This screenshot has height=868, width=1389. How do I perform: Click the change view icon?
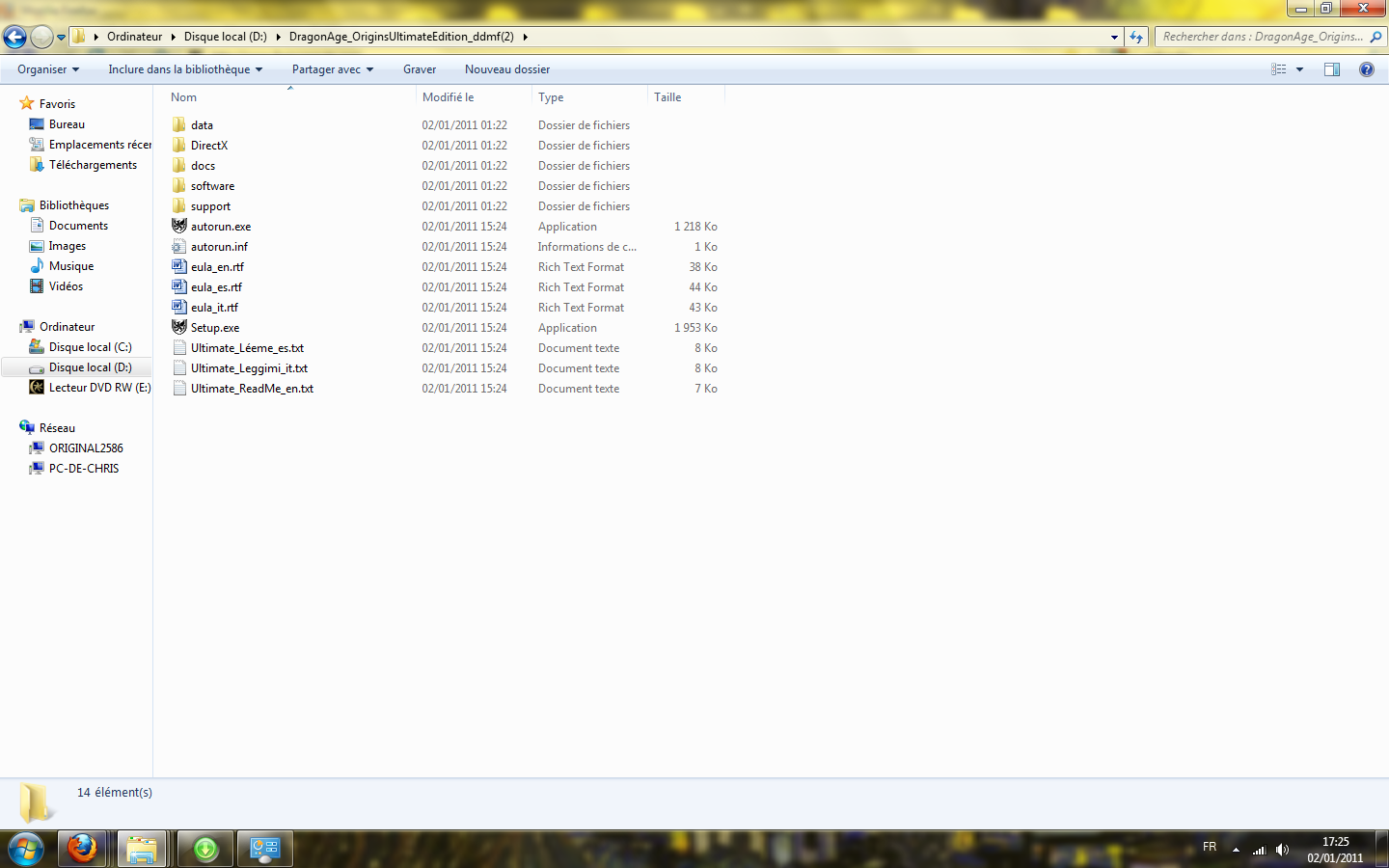point(1279,69)
